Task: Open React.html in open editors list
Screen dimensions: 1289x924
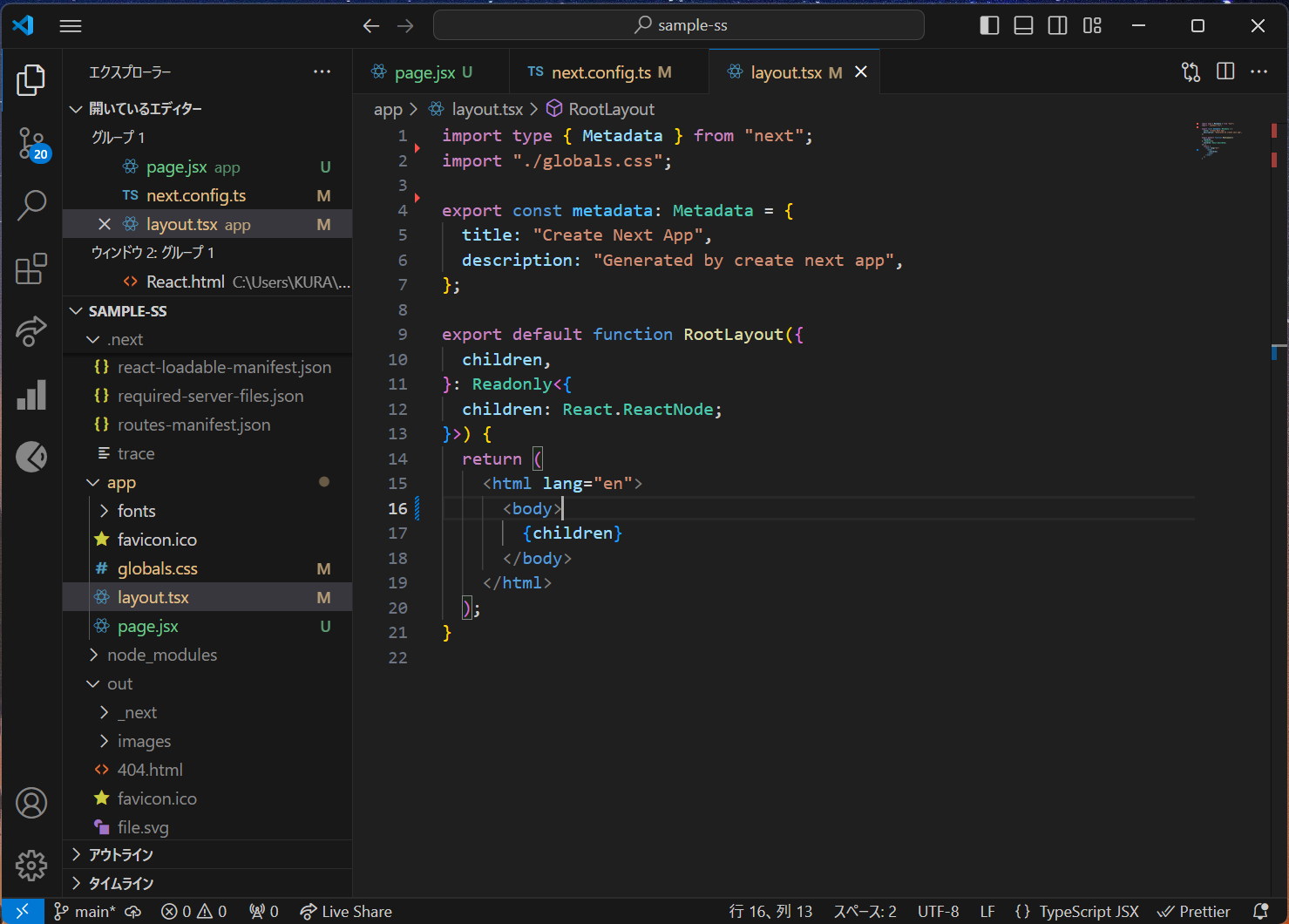Action: (207, 282)
